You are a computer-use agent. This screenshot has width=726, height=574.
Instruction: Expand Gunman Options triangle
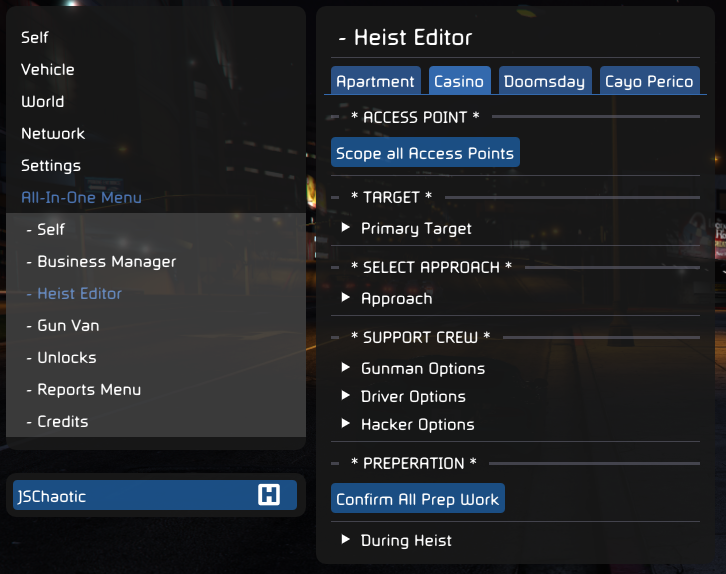[345, 368]
